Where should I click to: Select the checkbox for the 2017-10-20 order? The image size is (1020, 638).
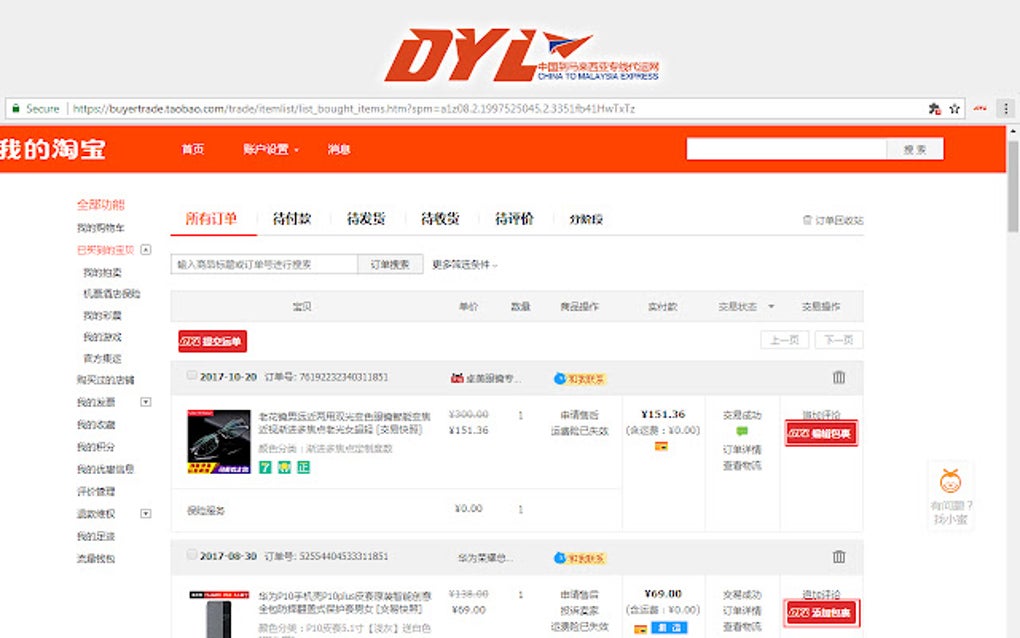click(x=191, y=376)
